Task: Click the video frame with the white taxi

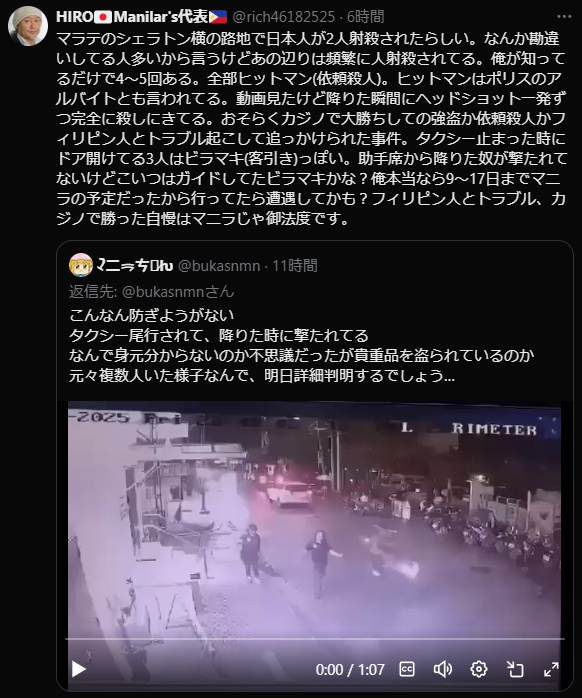Action: 315,519
